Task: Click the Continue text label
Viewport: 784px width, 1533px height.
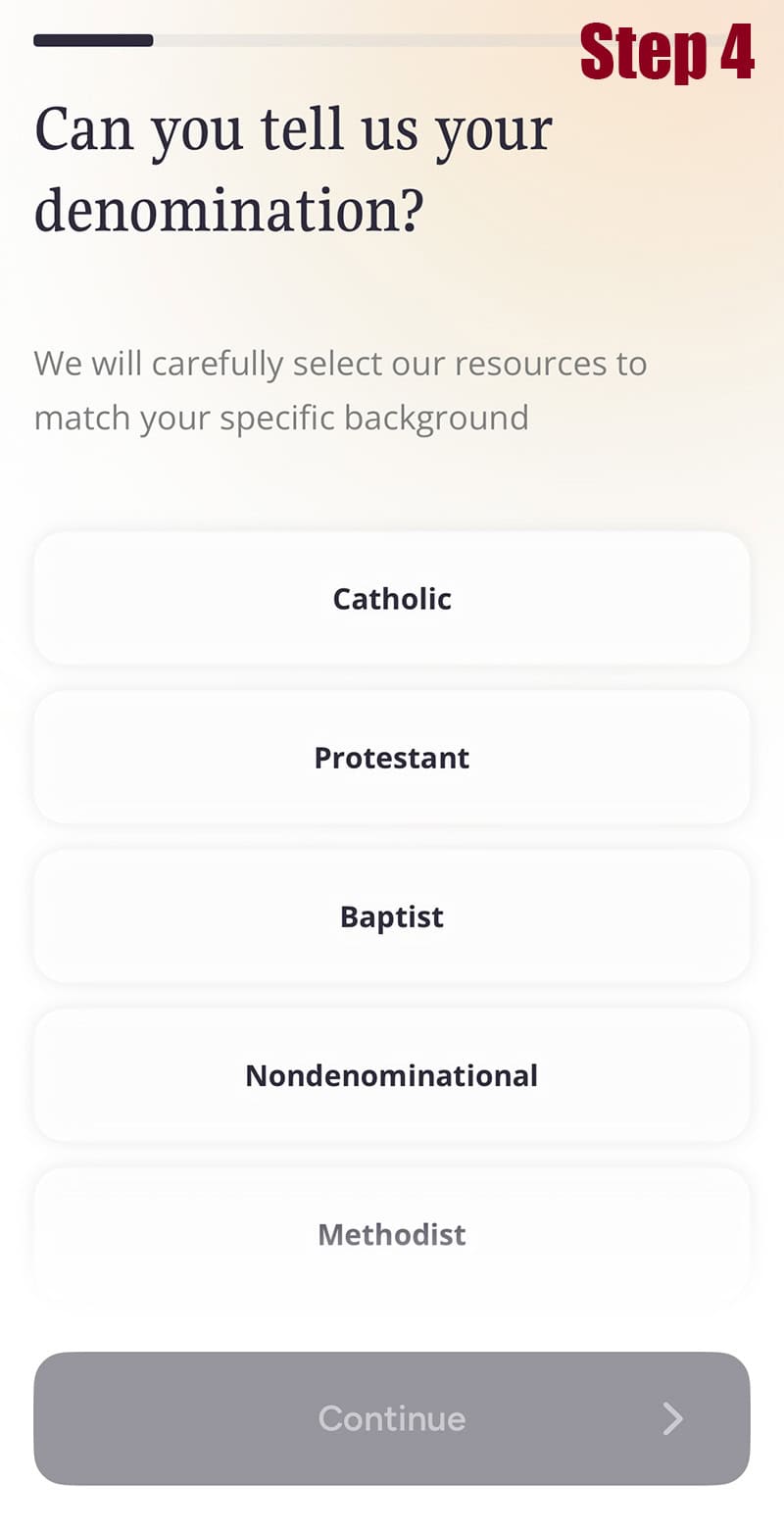Action: pos(392,1418)
